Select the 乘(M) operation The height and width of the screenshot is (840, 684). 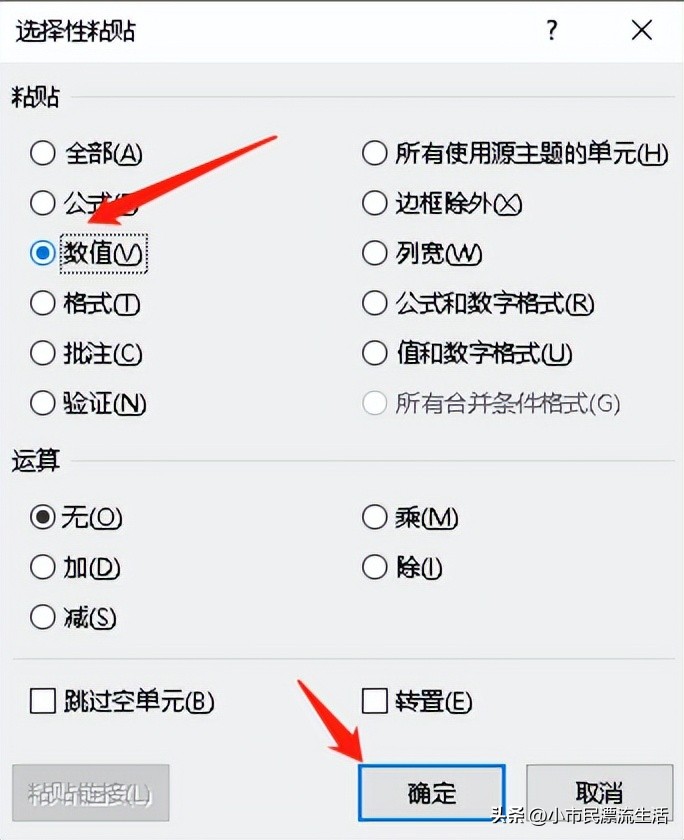(x=374, y=518)
